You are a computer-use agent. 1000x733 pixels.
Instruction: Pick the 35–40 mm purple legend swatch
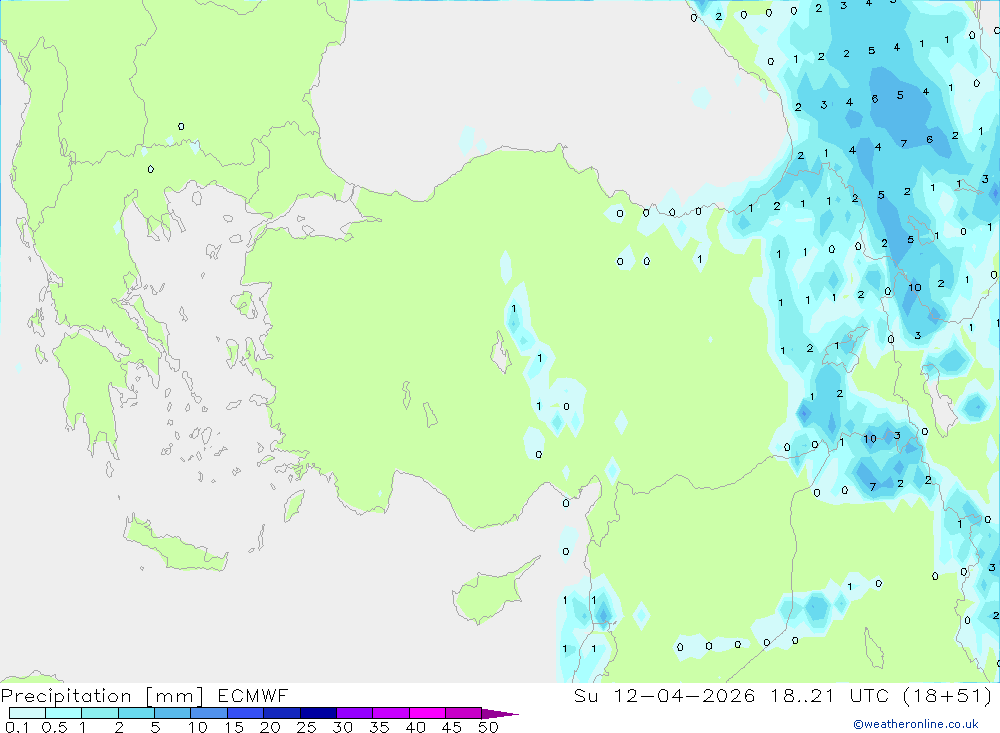pyautogui.click(x=391, y=713)
